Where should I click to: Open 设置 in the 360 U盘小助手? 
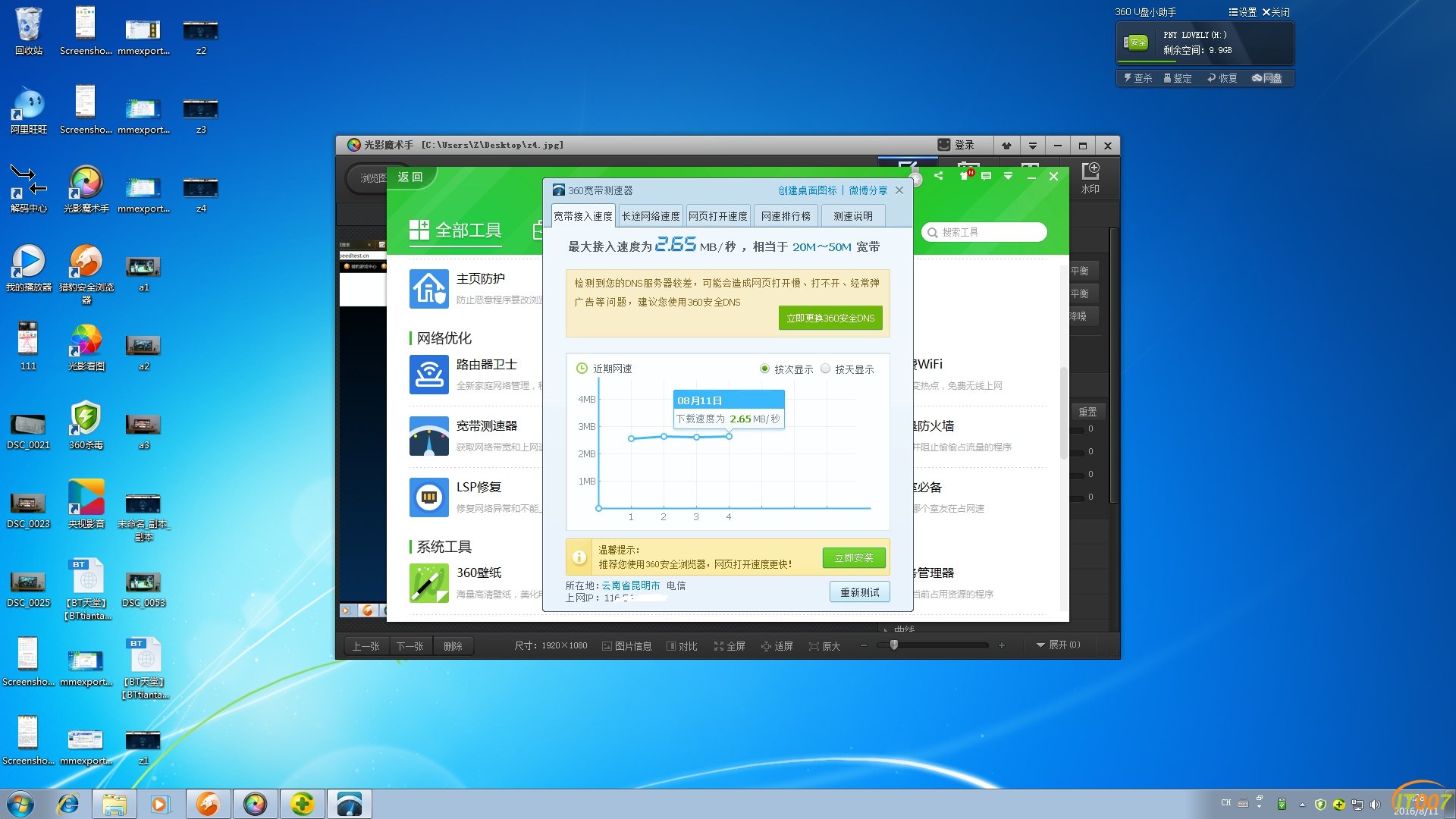point(1243,12)
